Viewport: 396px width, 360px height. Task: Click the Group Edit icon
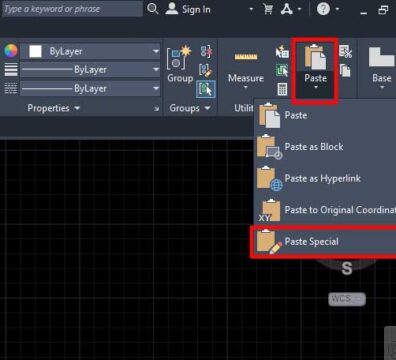pos(206,70)
